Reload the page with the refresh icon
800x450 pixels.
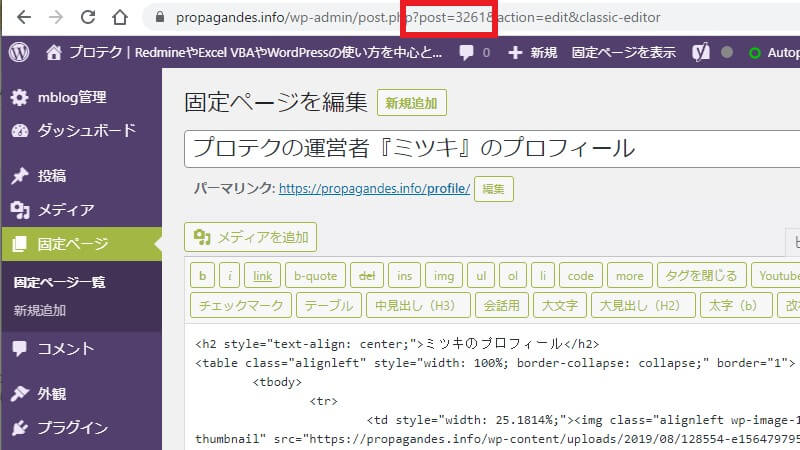(x=88, y=18)
